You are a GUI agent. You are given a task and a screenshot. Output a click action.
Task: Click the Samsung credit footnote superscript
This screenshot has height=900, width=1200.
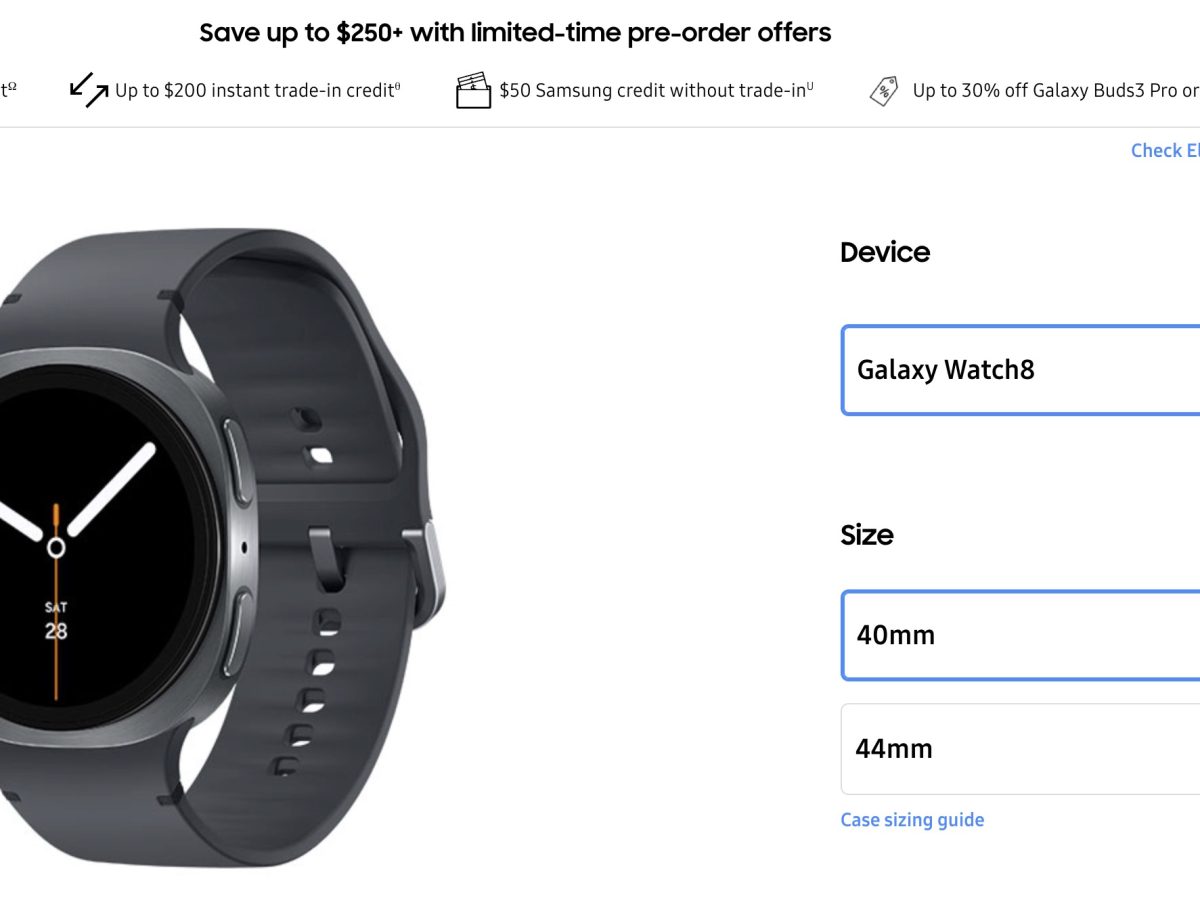tap(810, 87)
